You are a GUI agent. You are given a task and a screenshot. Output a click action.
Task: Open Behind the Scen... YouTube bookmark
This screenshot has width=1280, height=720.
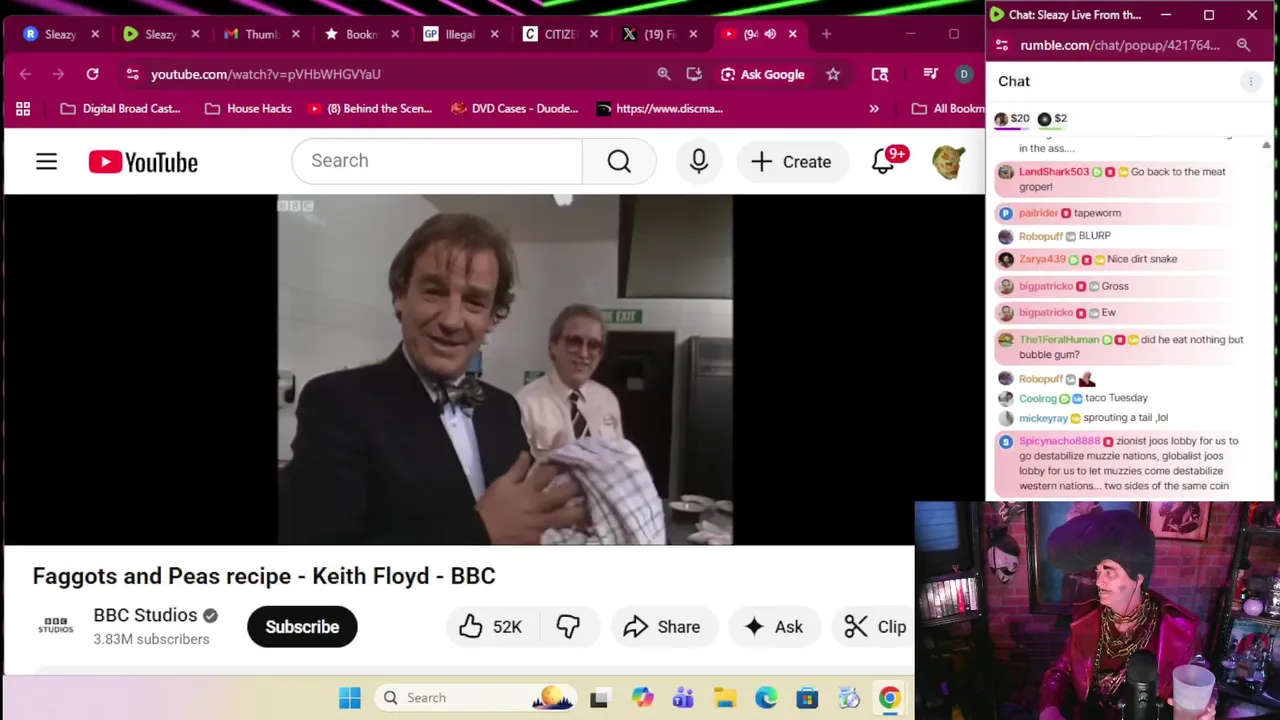pos(370,108)
